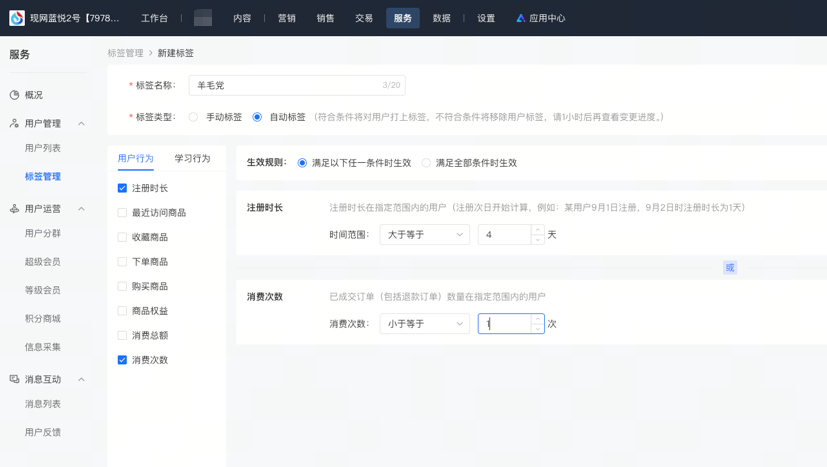Increase the 注册时长 days stepper
Viewport: 827px width, 467px height.
[x=537, y=230]
